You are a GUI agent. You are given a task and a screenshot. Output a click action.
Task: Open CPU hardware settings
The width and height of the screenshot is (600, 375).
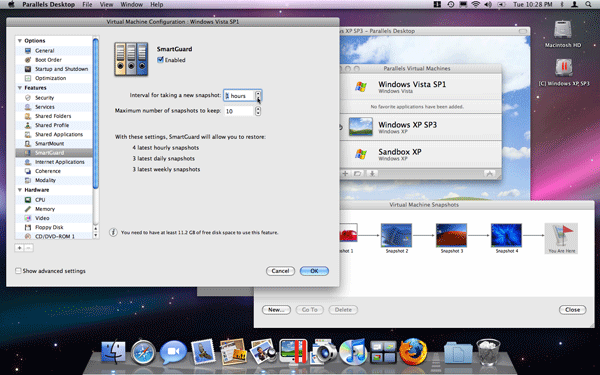pos(54,200)
